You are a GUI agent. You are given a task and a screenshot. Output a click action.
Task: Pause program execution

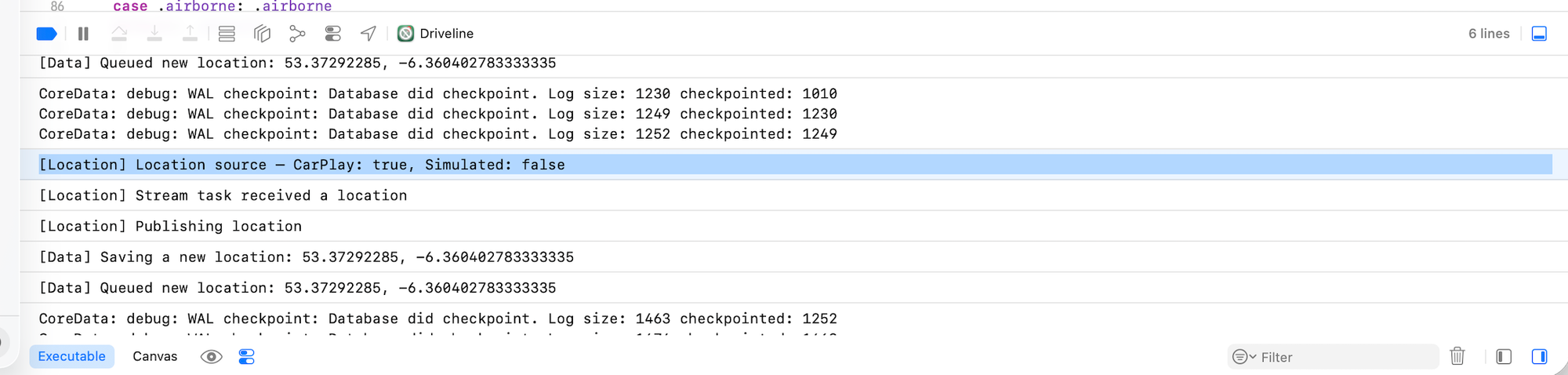[x=83, y=34]
